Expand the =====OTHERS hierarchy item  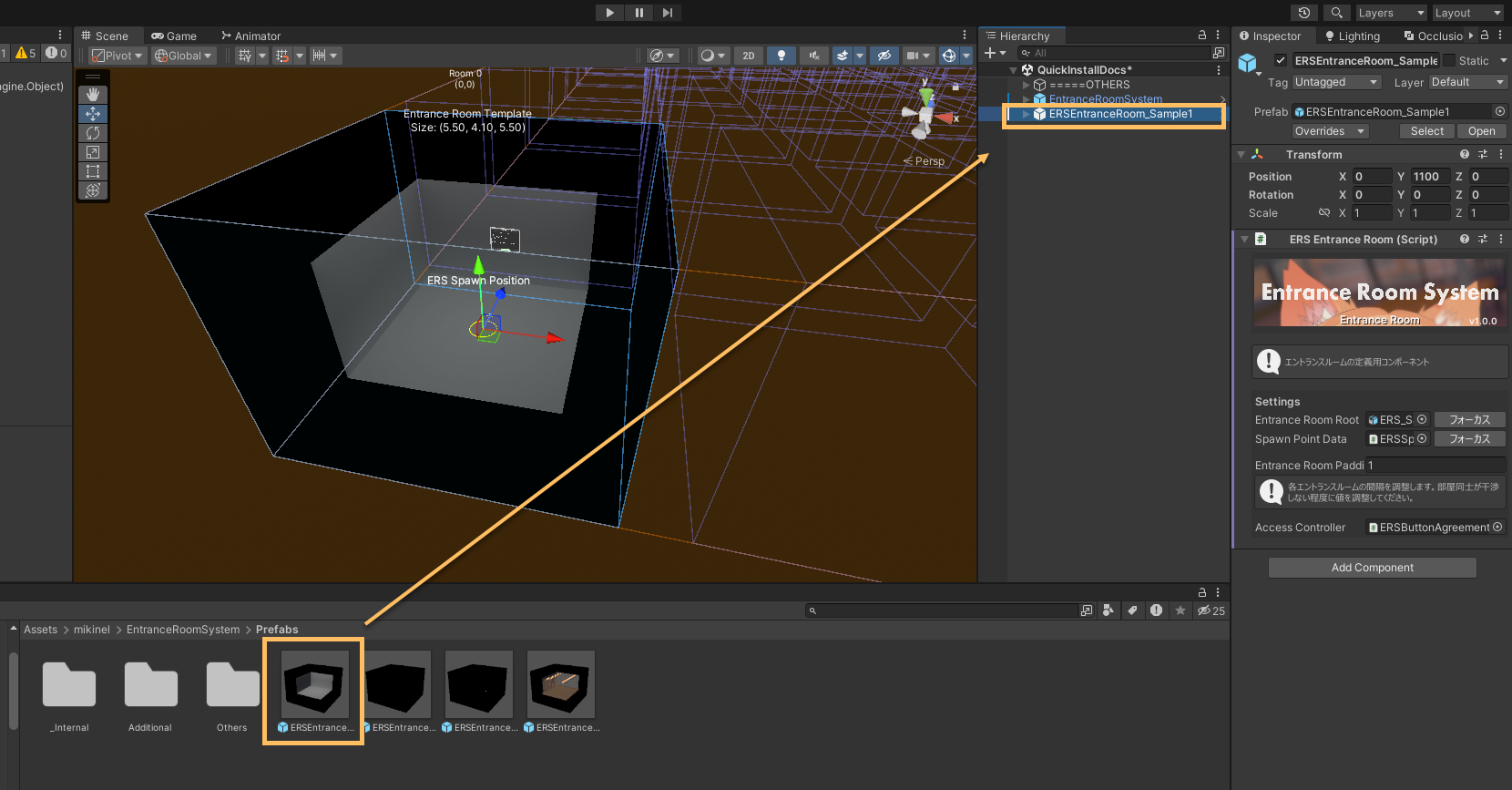[x=1027, y=85]
